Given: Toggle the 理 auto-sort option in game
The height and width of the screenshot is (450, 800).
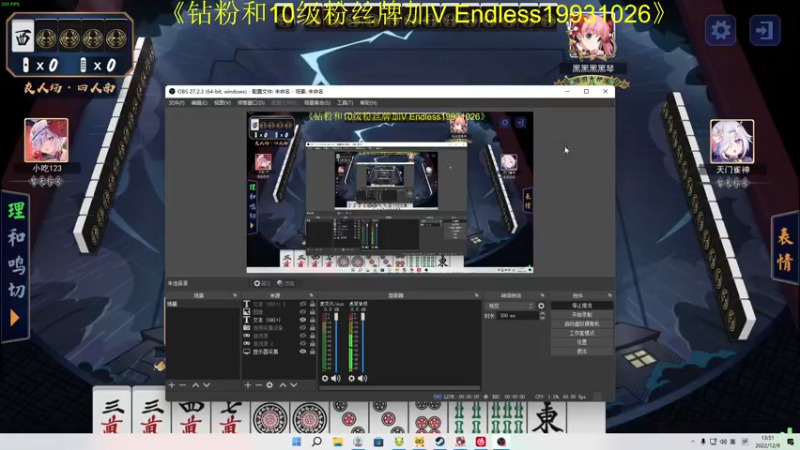Looking at the screenshot, I should click(x=16, y=211).
